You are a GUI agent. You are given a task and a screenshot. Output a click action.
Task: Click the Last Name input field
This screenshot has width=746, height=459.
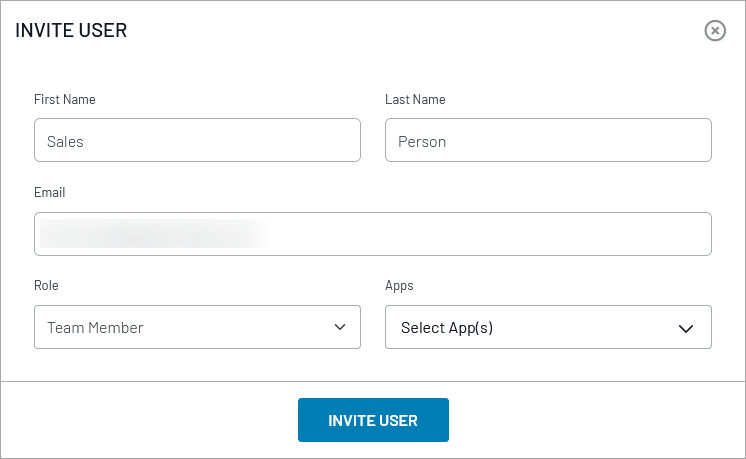point(548,141)
